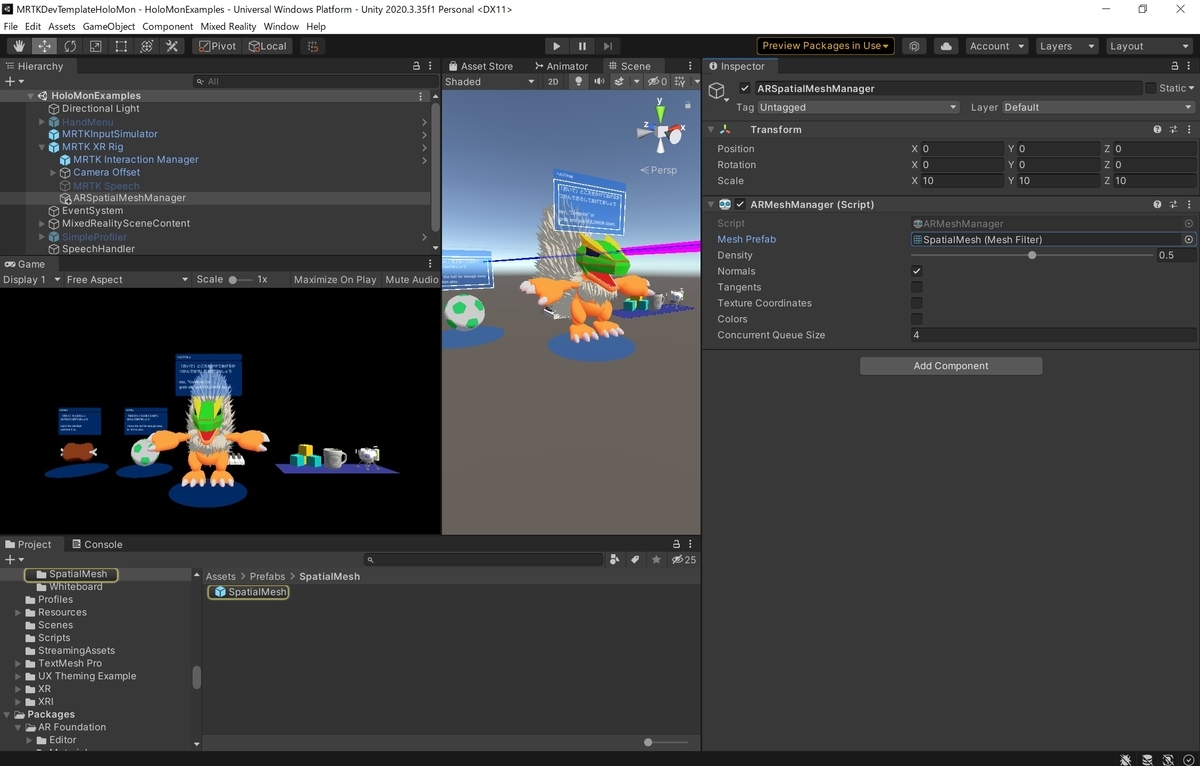Open object picker for Mesh Prefab
The height and width of the screenshot is (766, 1200).
click(x=1189, y=240)
